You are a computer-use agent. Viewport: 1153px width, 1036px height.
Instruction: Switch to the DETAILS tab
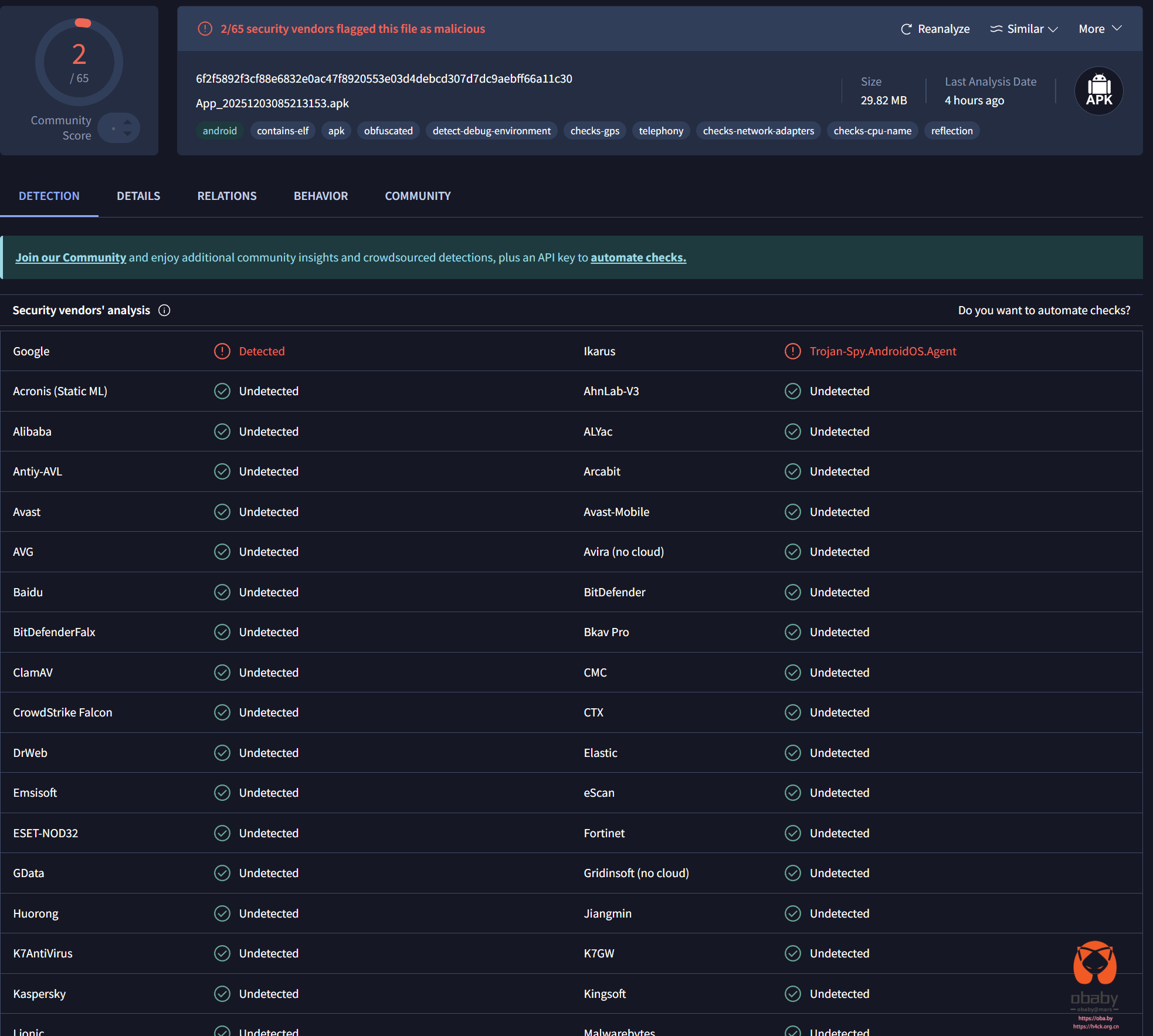138,196
